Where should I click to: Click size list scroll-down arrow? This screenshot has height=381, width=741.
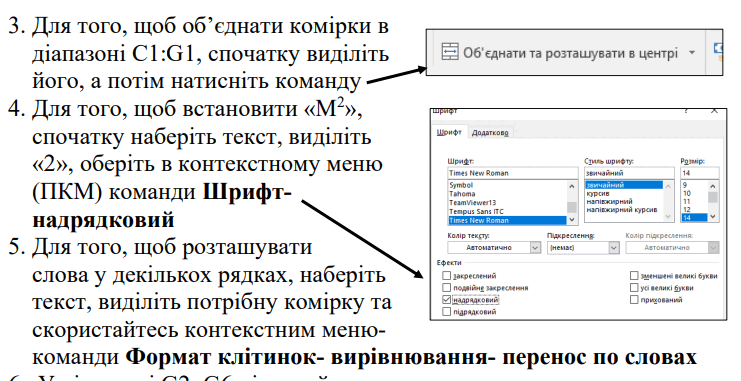pos(713,216)
